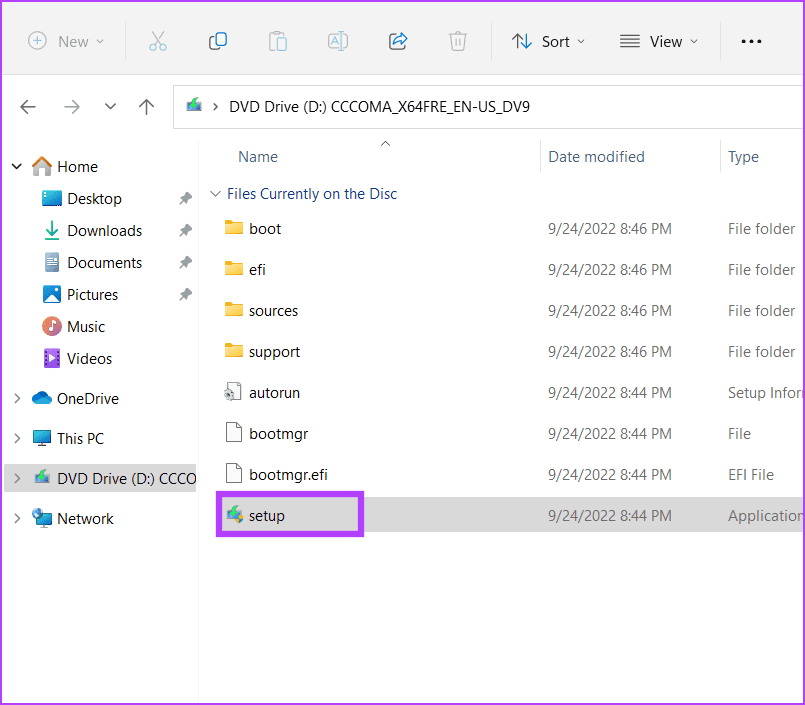The height and width of the screenshot is (705, 805).
Task: Go forward with the right arrow
Action: click(72, 107)
